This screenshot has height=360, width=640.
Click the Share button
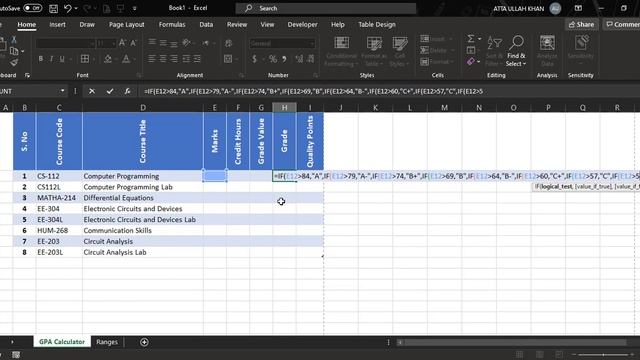pos(581,24)
